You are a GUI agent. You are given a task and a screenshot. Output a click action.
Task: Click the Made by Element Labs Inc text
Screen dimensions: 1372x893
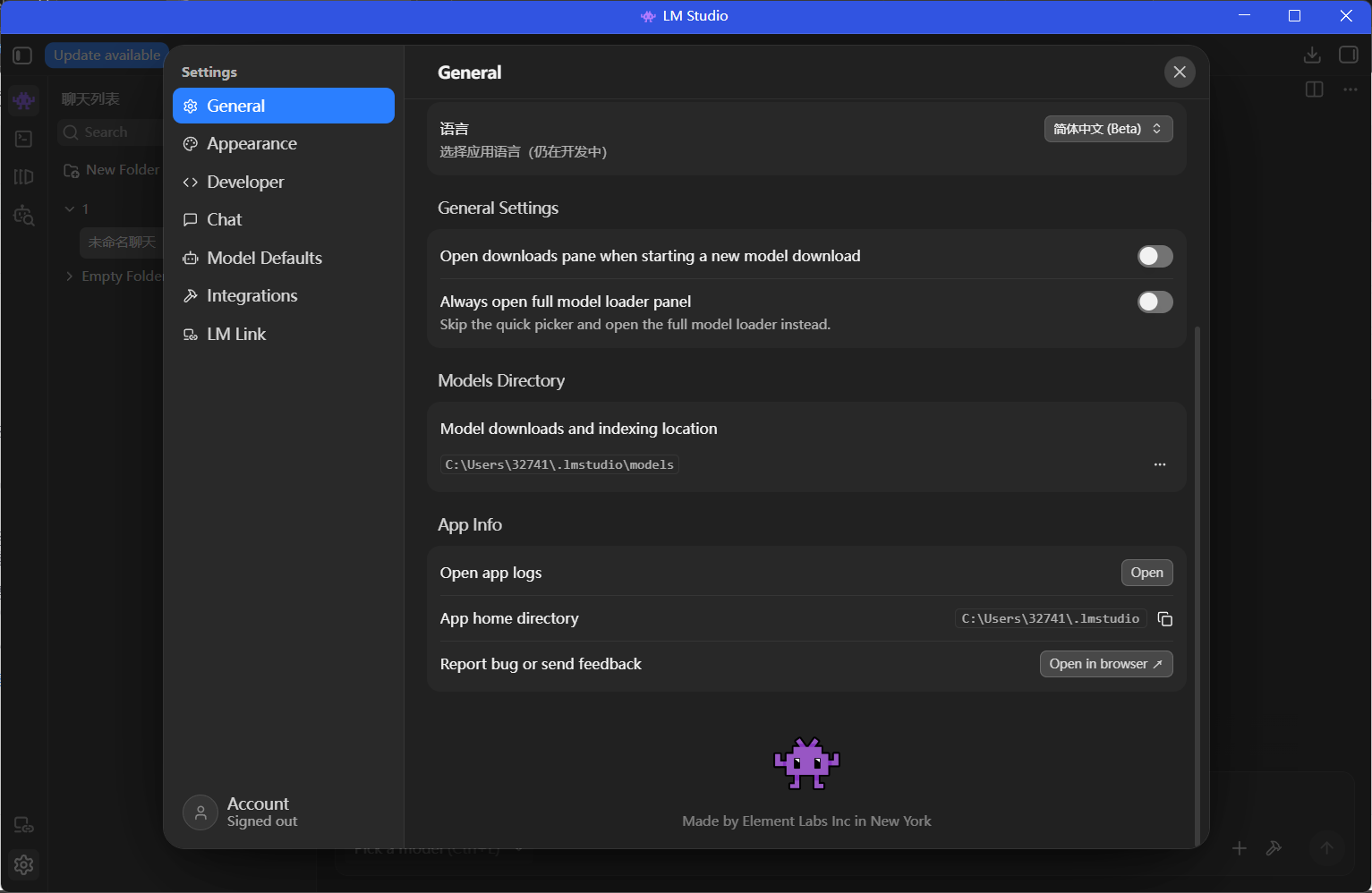point(806,821)
